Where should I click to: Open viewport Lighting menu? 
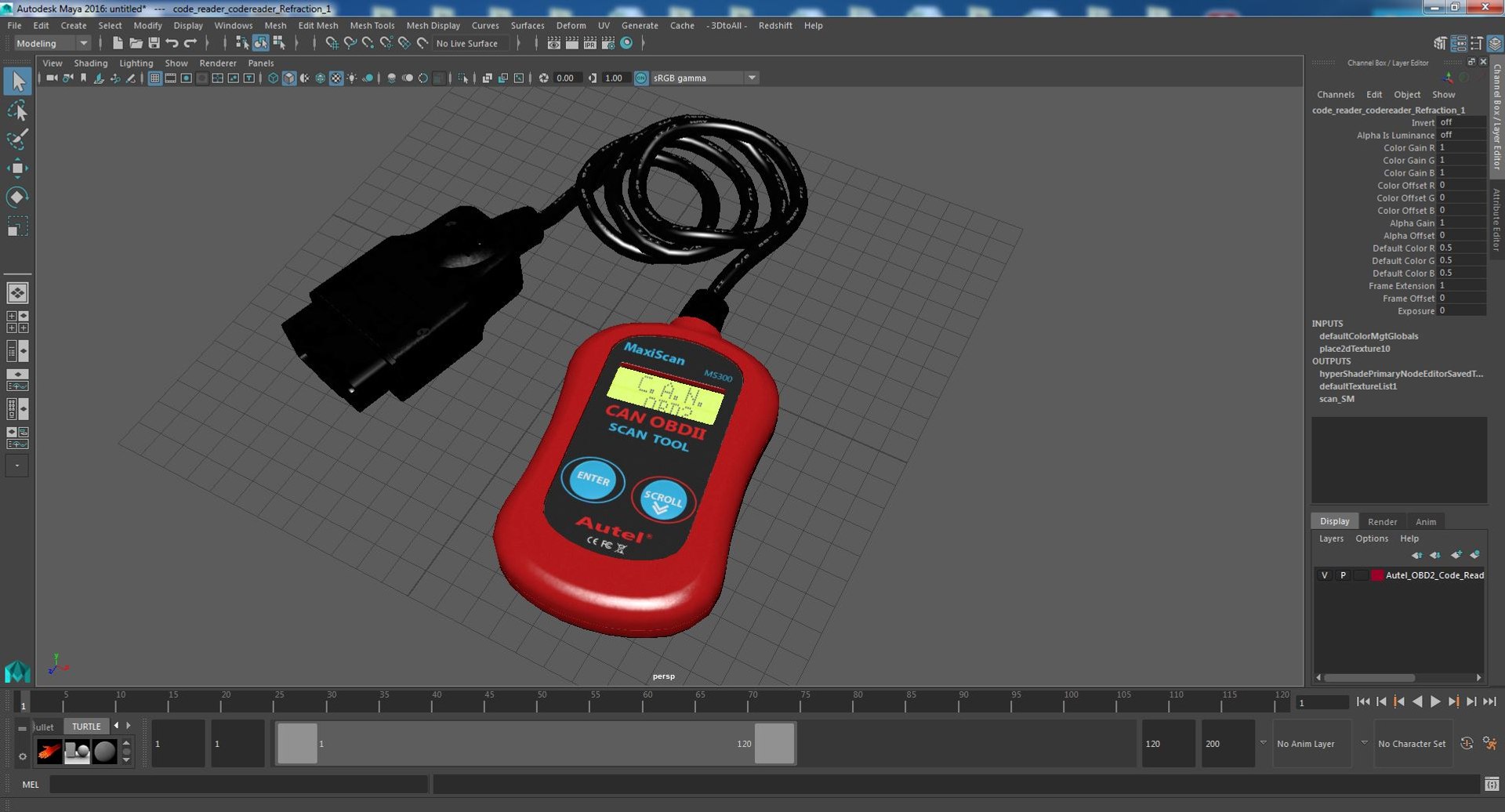136,63
